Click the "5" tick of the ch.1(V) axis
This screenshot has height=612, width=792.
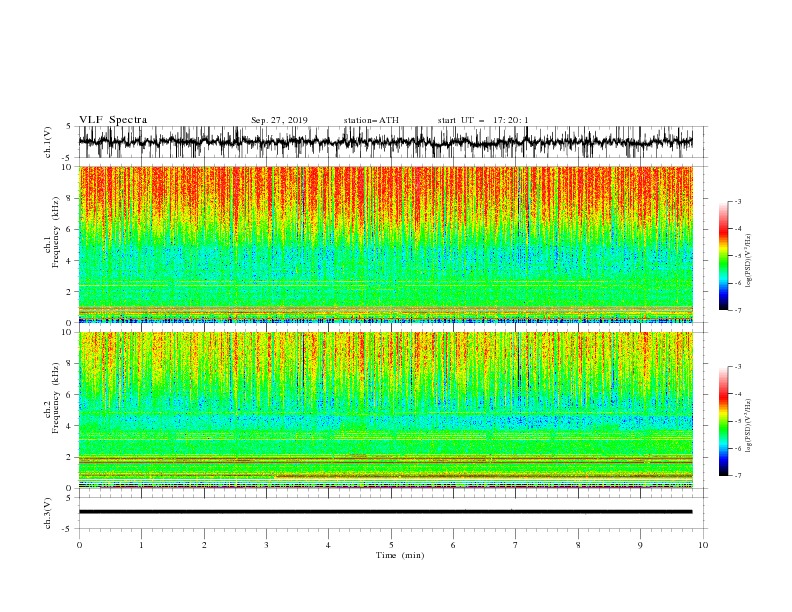(x=70, y=126)
